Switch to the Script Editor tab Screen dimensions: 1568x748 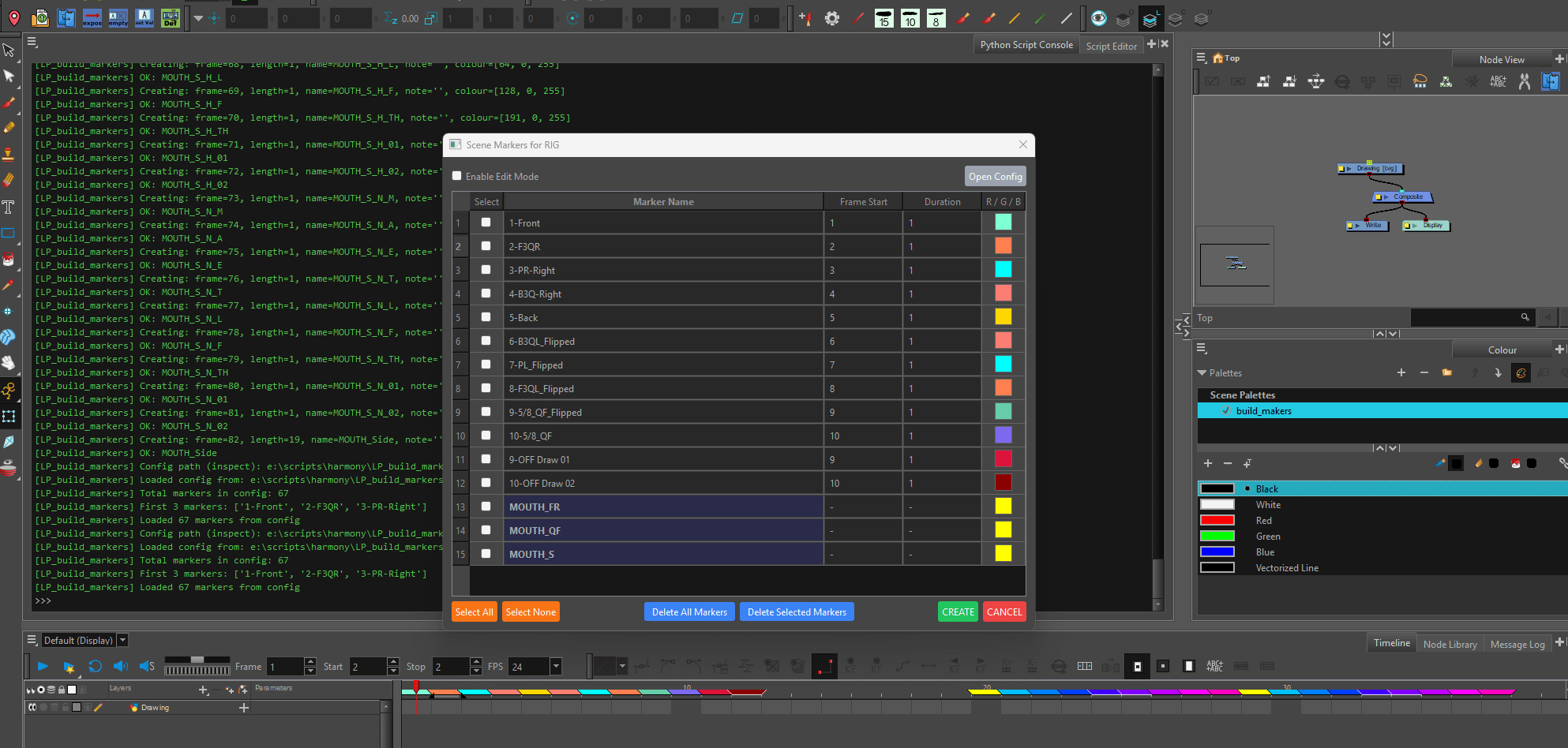coord(1111,46)
